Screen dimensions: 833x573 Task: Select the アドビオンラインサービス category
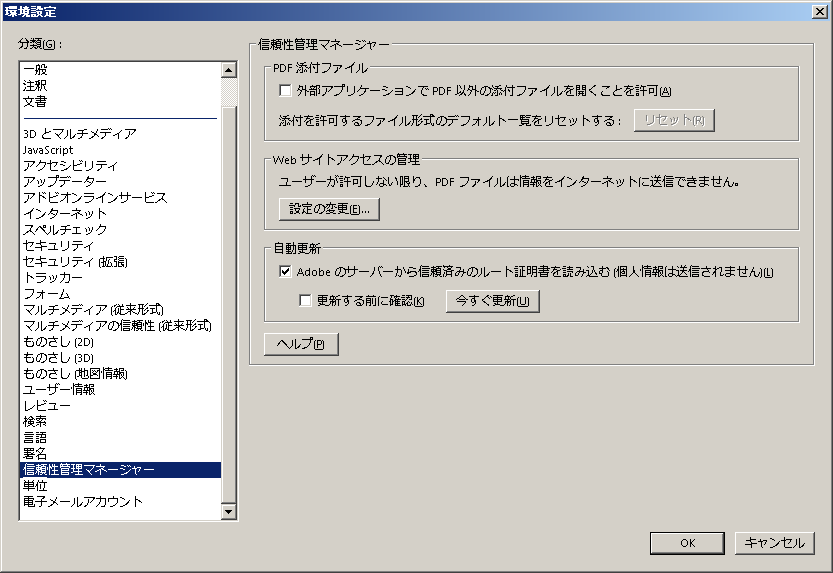[121, 198]
